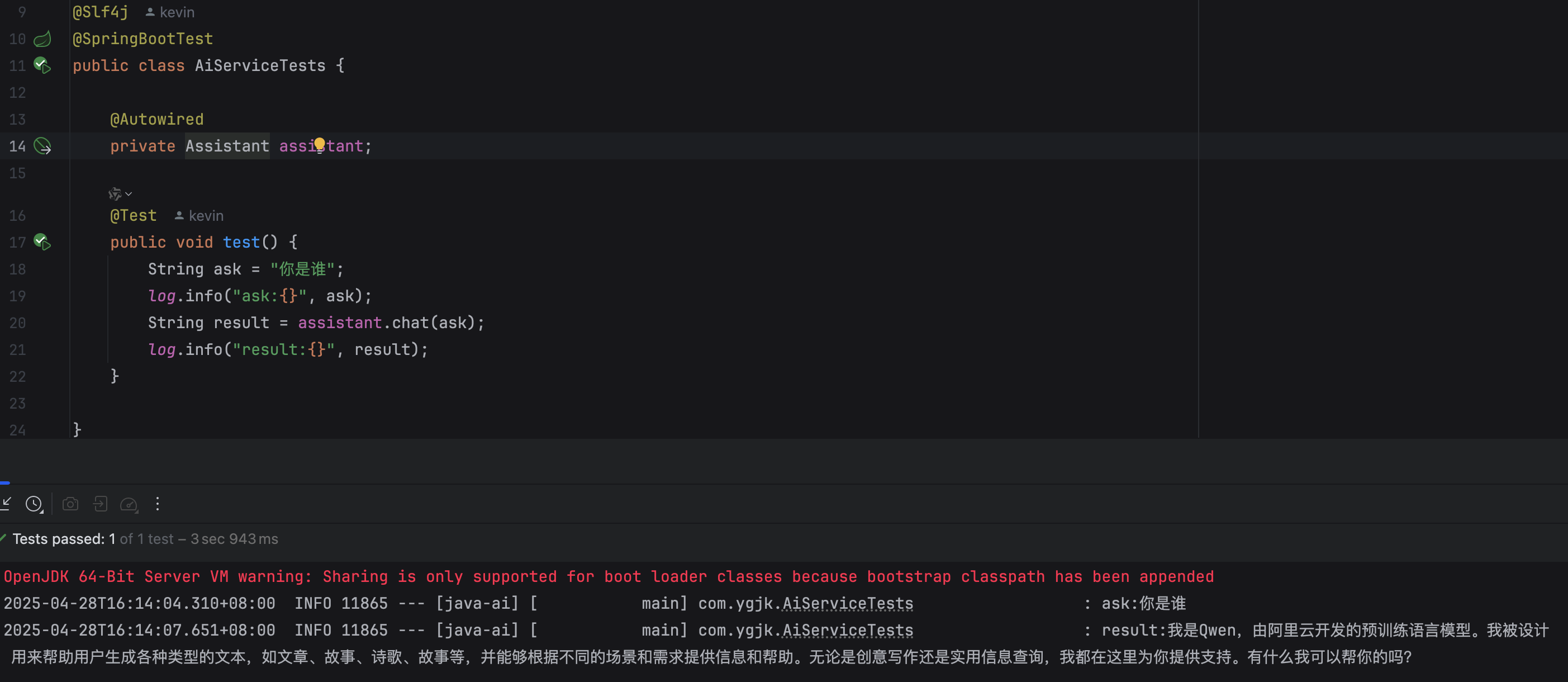Click line number 18 in gutter

point(18,269)
